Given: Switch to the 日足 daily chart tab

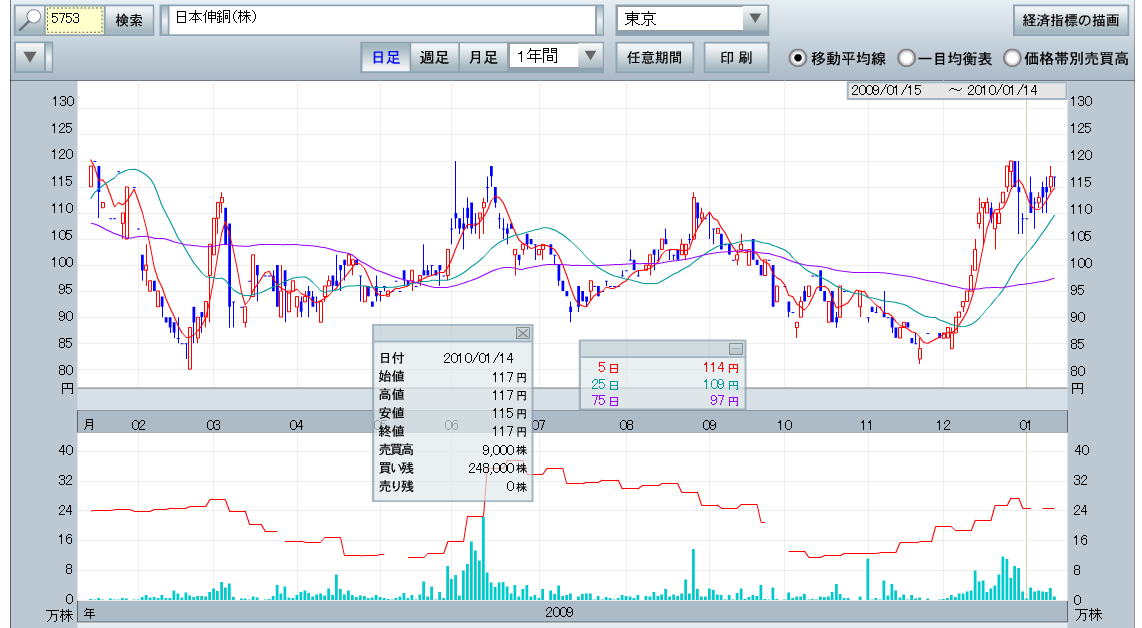Looking at the screenshot, I should tap(385, 57).
